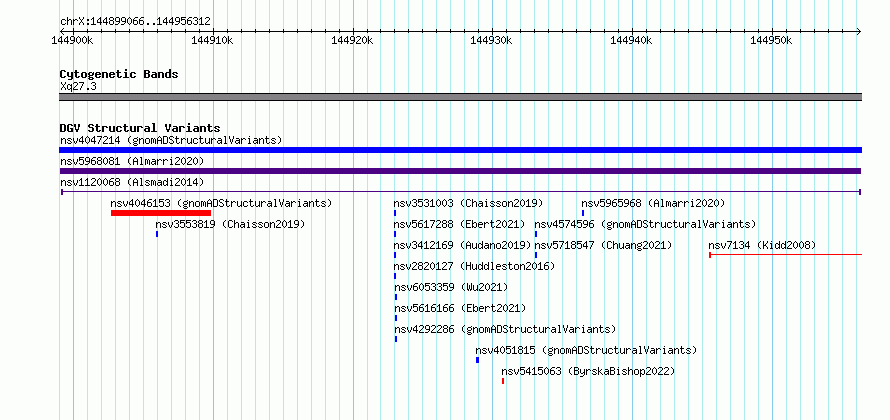Click the 144930k ruler label
890x420 pixels.
pos(492,40)
